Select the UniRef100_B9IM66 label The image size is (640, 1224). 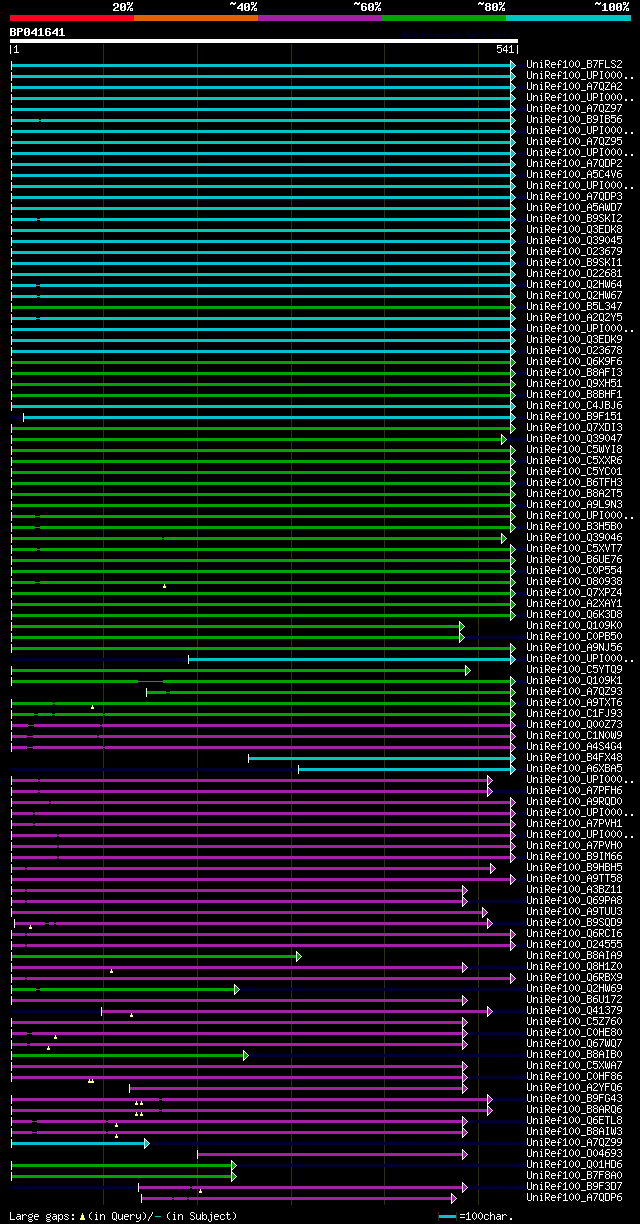(574, 857)
